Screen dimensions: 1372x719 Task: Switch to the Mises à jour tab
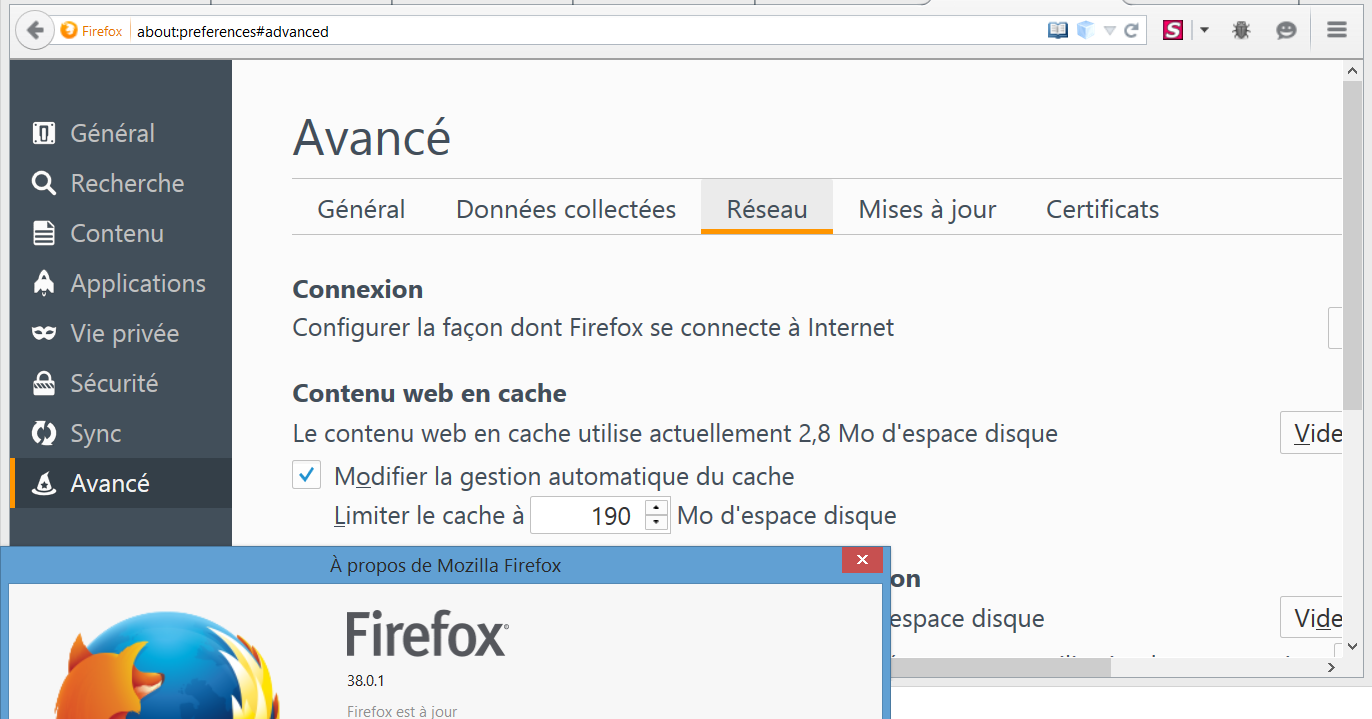coord(927,209)
